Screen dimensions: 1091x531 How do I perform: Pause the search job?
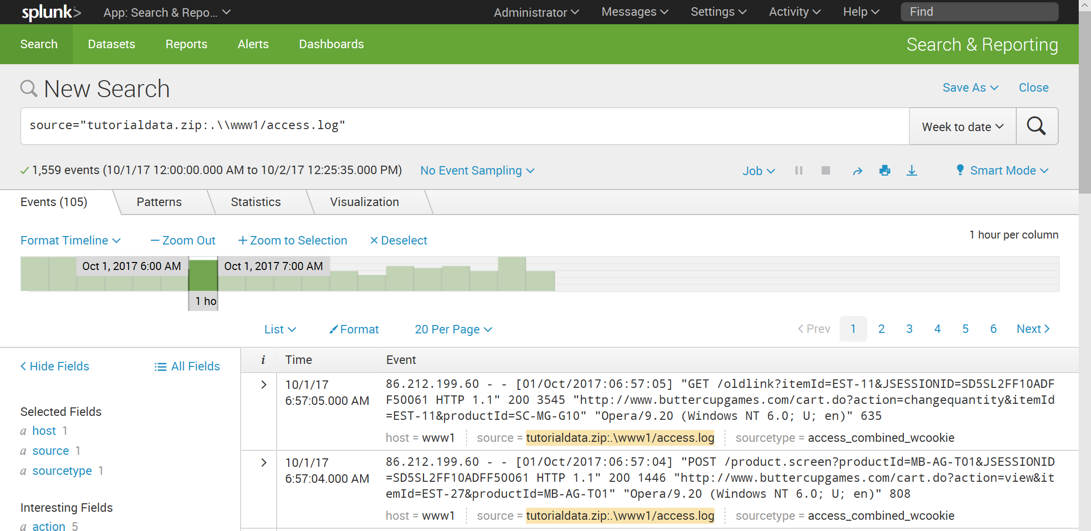(x=799, y=171)
